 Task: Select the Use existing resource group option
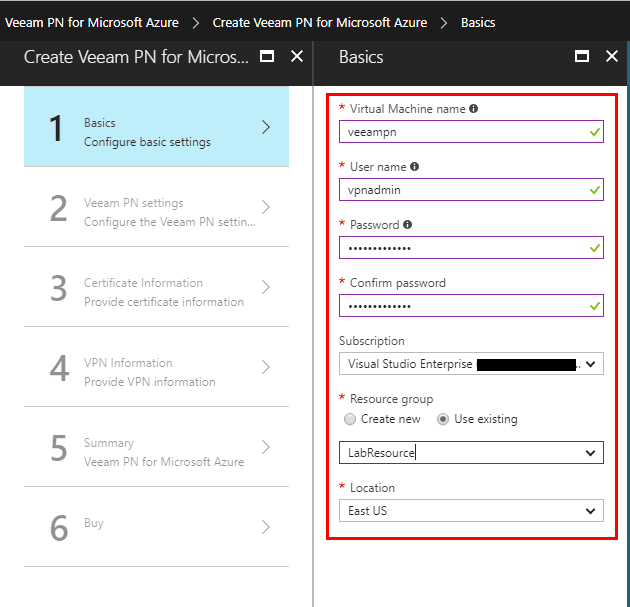coord(443,419)
